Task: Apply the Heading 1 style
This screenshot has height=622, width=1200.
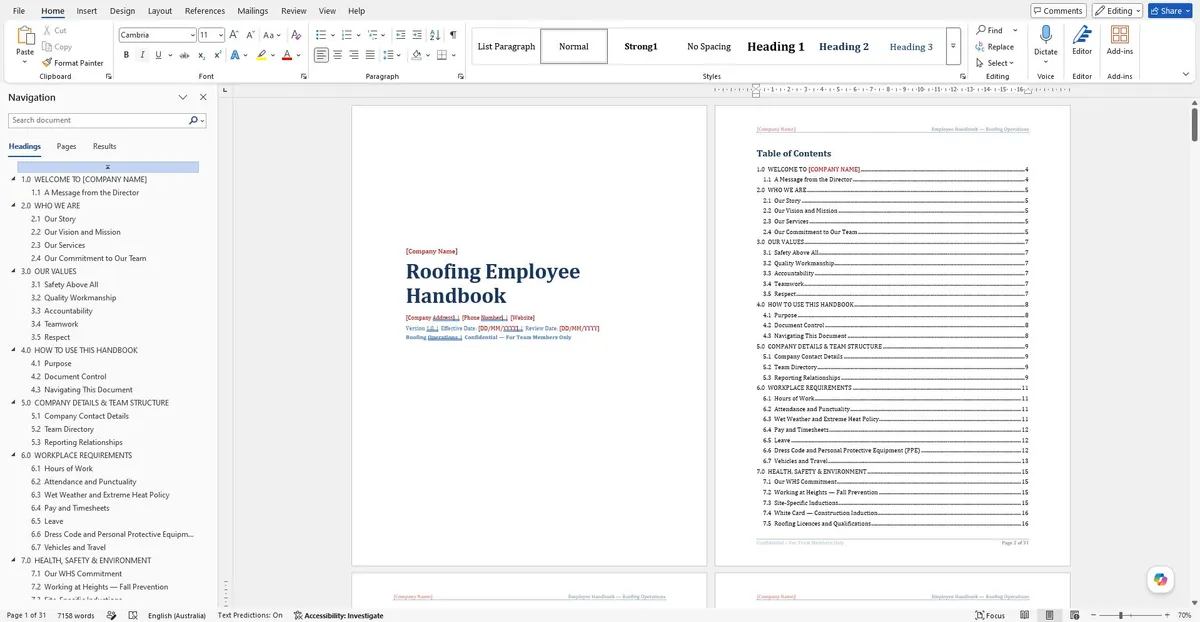Action: coord(776,46)
